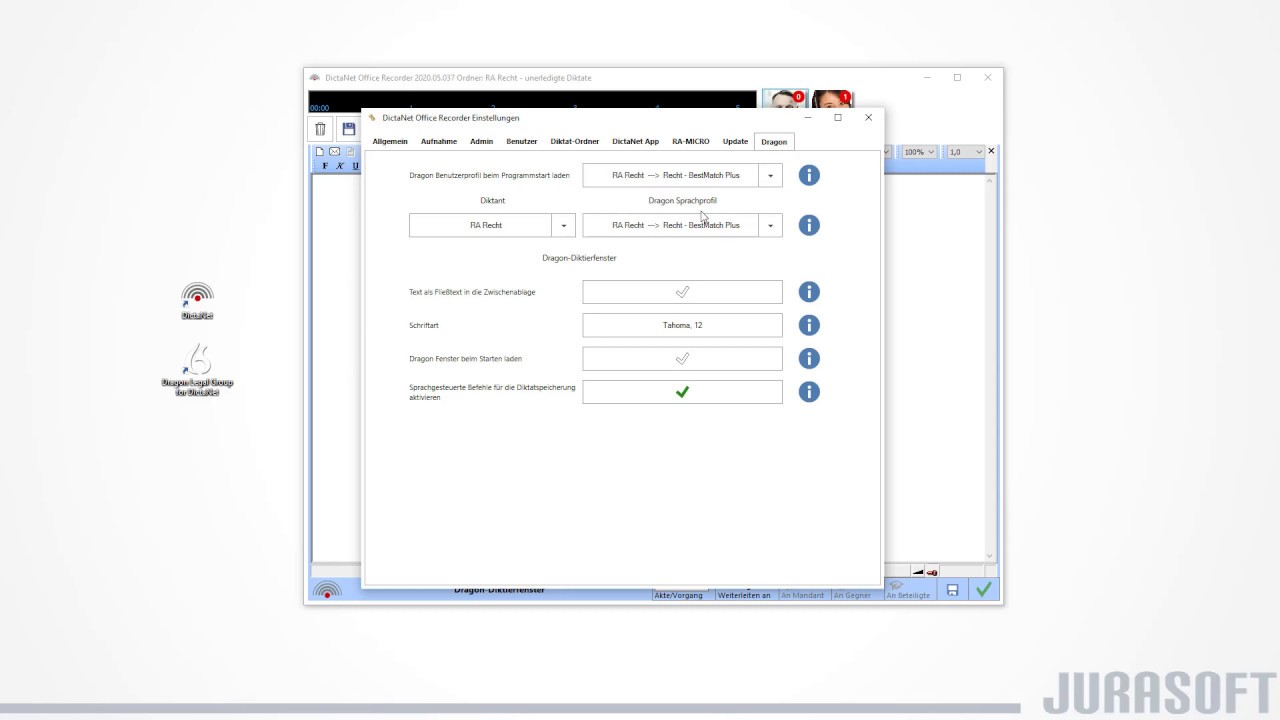Click the save disk icon in bottom bar
This screenshot has width=1280, height=720.
coord(952,590)
